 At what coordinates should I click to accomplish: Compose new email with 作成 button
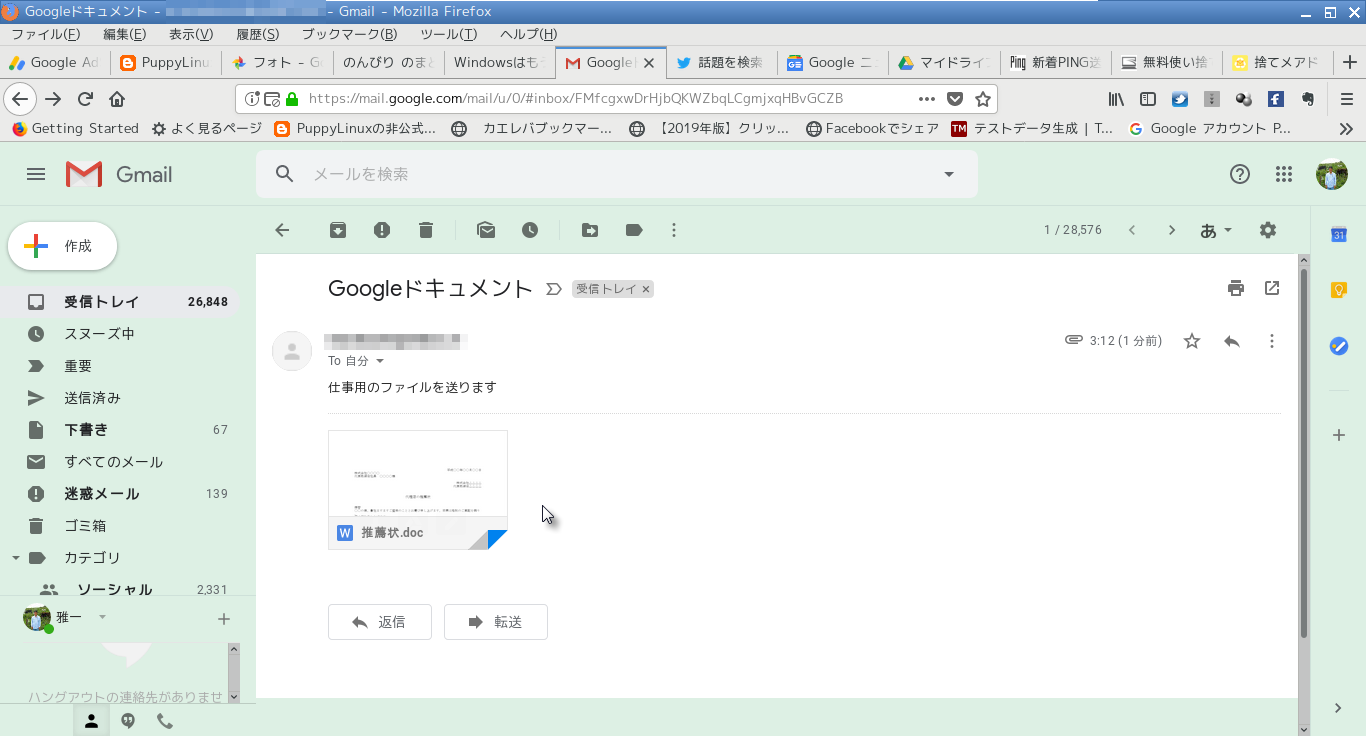(x=62, y=246)
